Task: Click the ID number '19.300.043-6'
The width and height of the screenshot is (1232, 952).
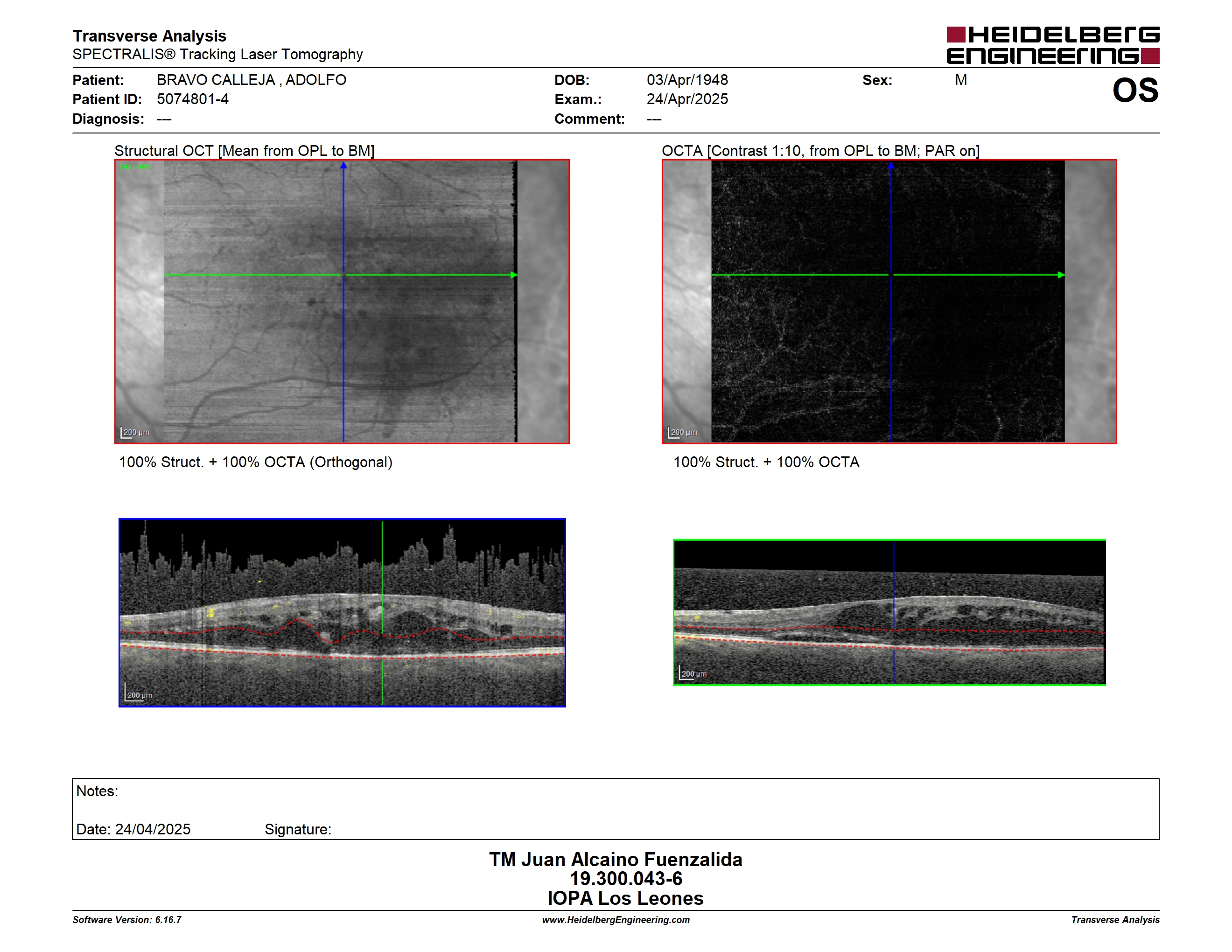Action: (626, 879)
